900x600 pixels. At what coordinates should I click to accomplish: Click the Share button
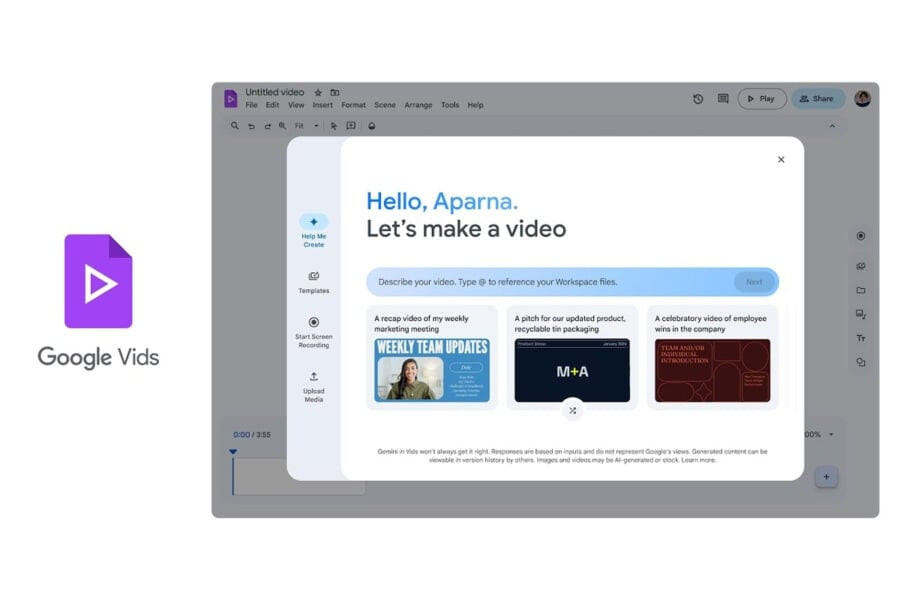tap(818, 99)
